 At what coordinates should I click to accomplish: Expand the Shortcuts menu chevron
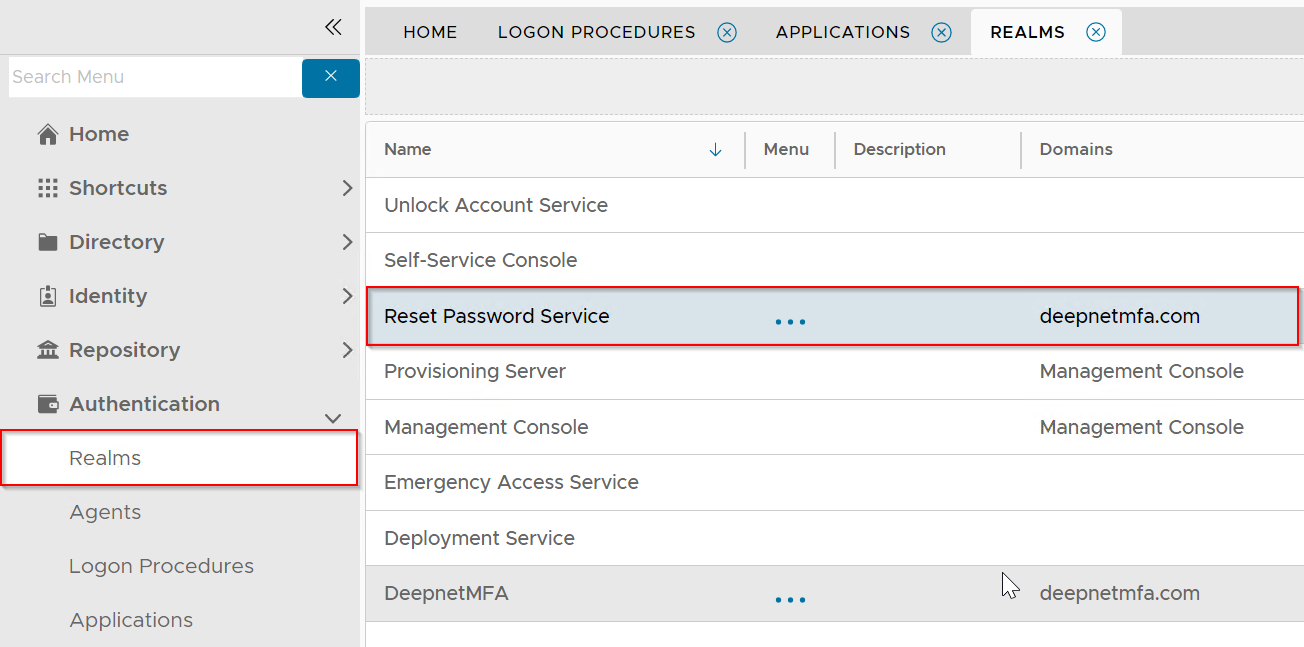coord(347,188)
